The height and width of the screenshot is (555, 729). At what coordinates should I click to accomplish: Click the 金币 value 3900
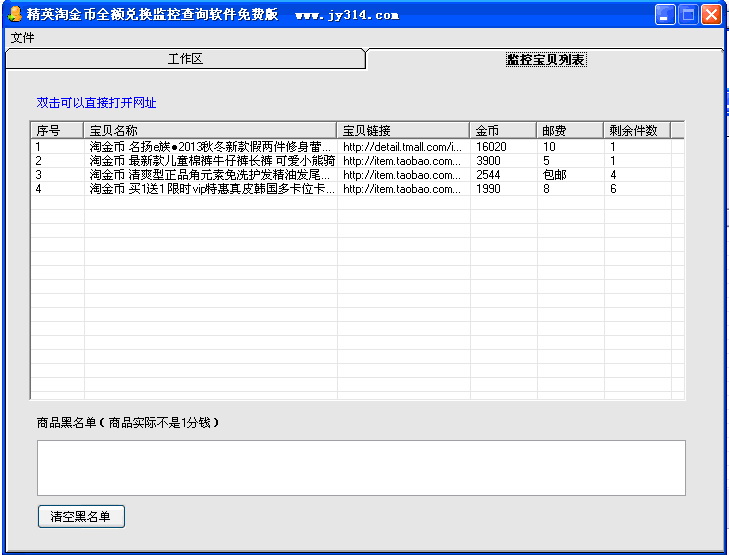(x=488, y=161)
